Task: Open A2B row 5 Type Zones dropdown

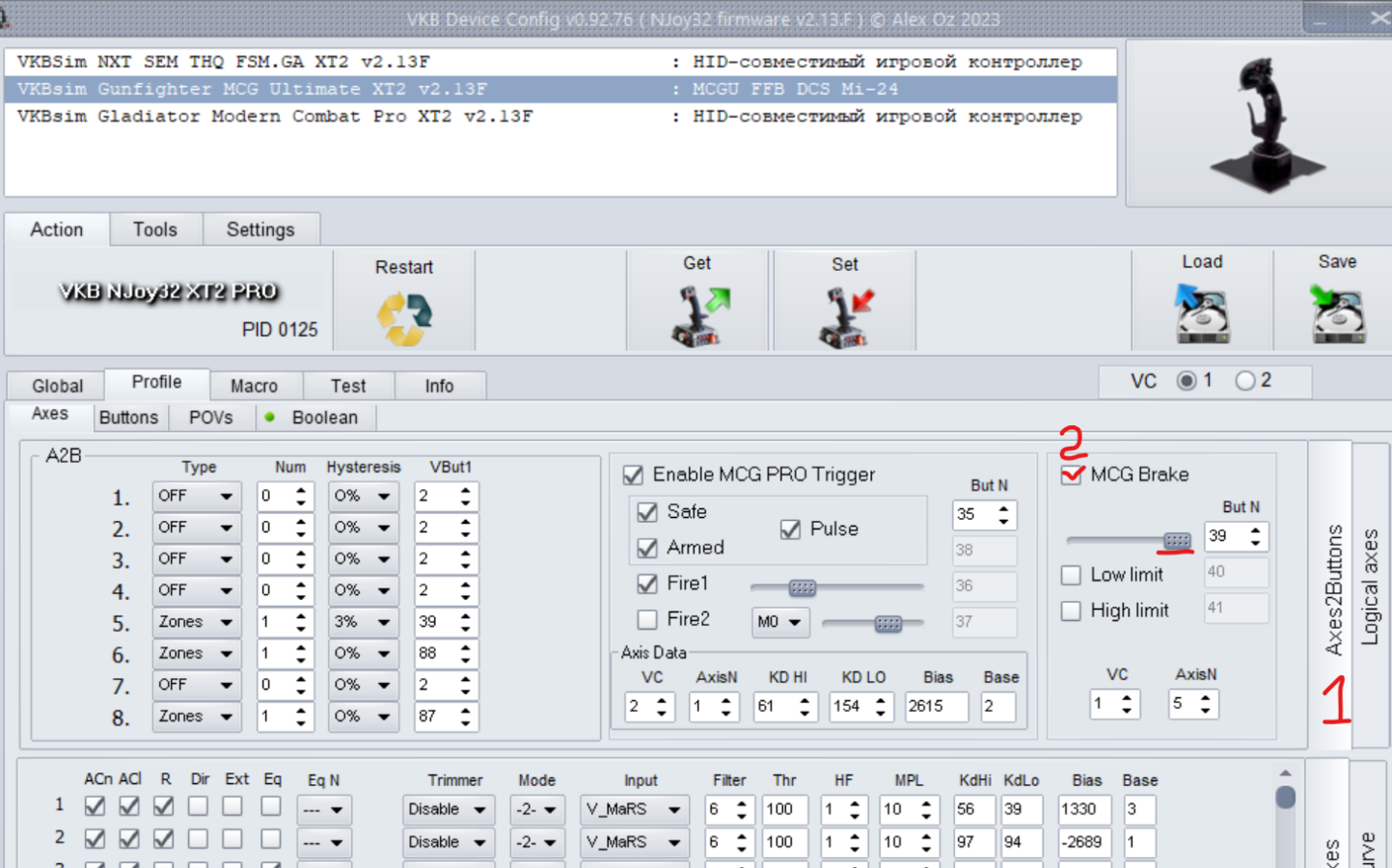Action: [x=197, y=622]
